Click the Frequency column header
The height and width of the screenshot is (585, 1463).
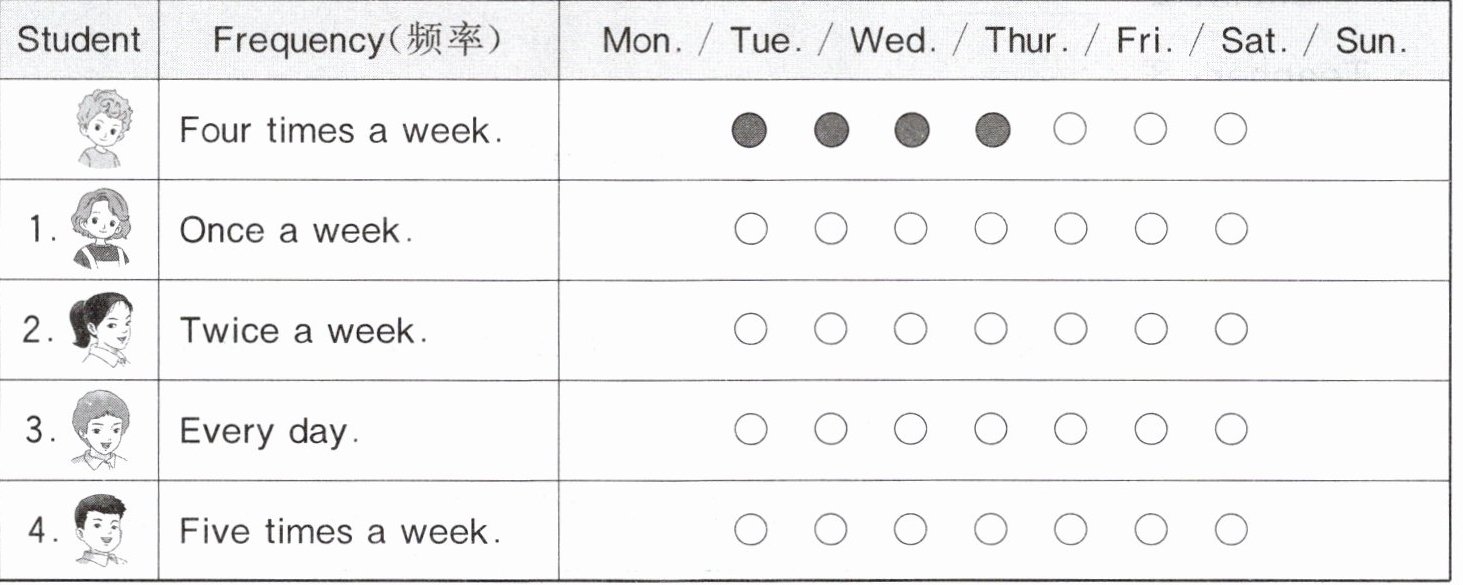click(357, 41)
